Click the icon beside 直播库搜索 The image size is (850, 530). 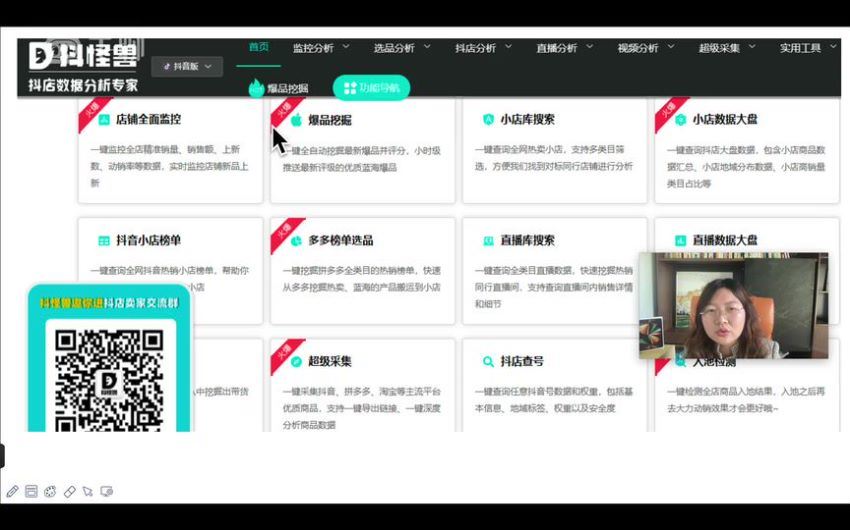[488, 241]
